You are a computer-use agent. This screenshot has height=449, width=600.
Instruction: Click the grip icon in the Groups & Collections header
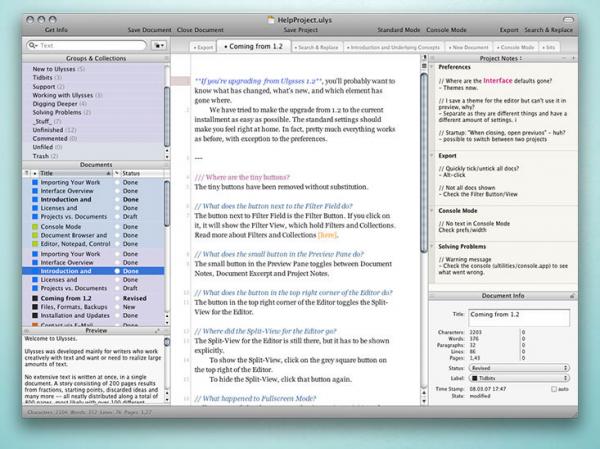click(x=166, y=58)
